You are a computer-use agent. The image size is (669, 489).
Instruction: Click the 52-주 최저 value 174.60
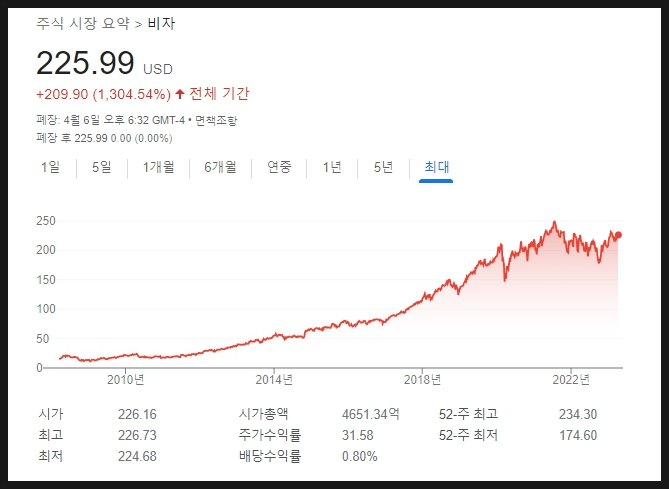click(x=578, y=435)
